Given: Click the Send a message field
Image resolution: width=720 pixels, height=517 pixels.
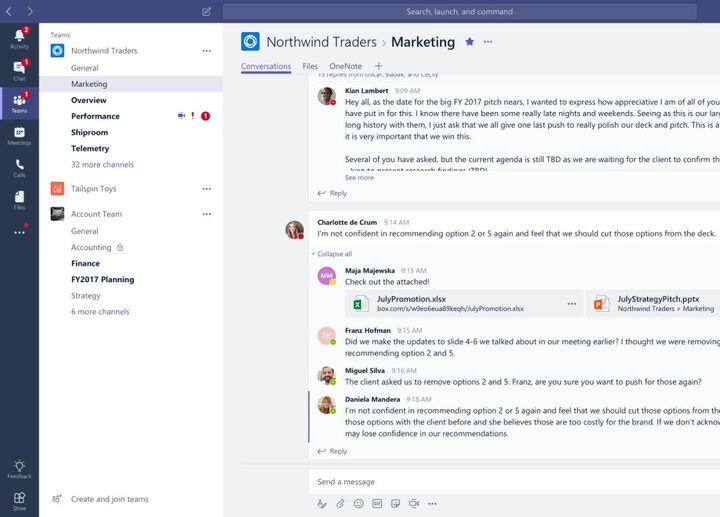Looking at the screenshot, I should [x=514, y=482].
